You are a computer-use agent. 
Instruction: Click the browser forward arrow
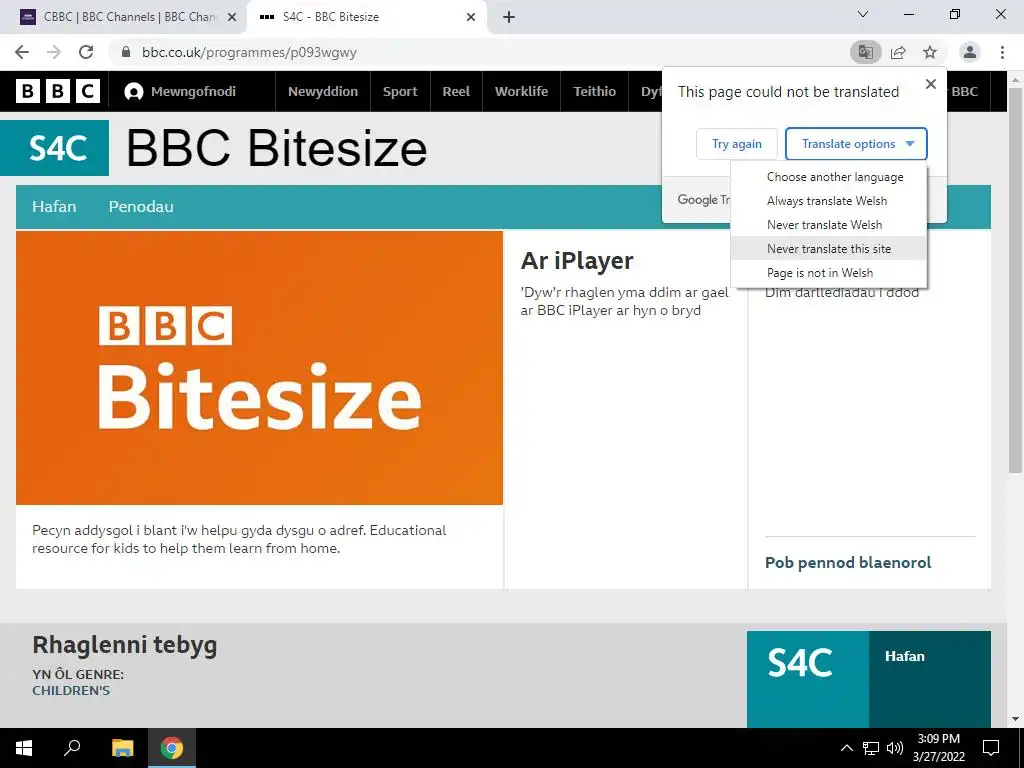pyautogui.click(x=54, y=52)
